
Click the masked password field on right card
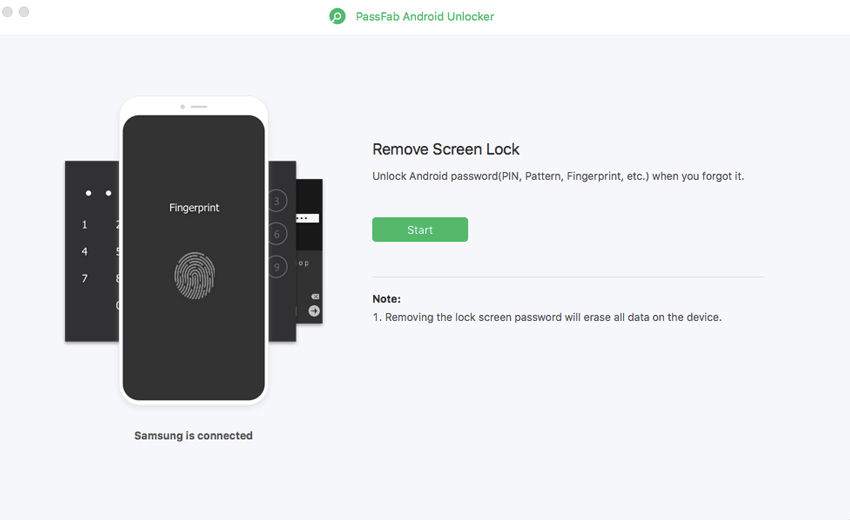[308, 218]
